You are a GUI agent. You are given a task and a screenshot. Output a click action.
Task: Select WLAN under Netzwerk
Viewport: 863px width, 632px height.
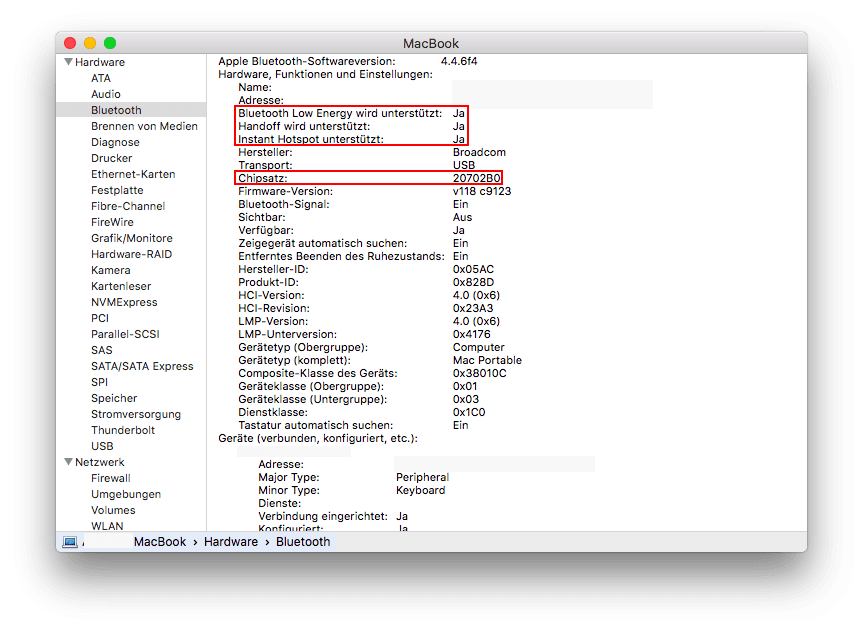tap(107, 526)
